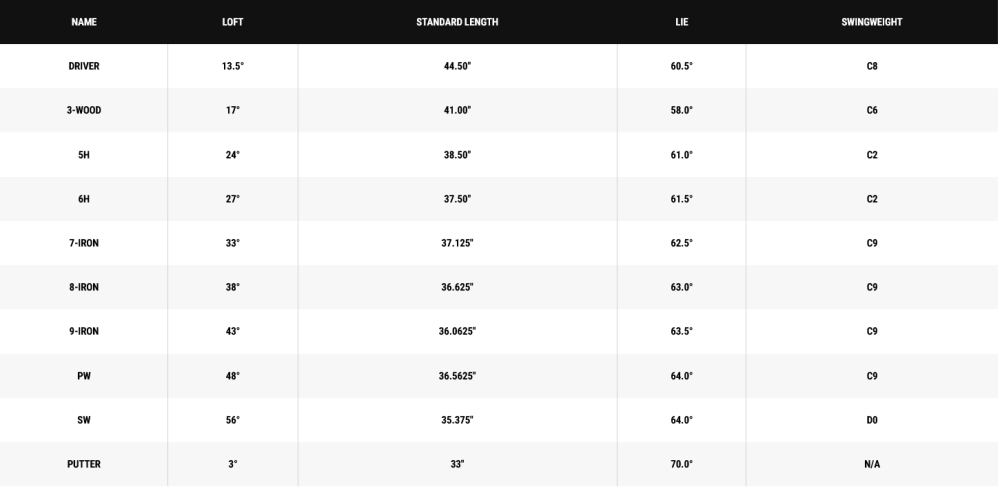Image resolution: width=1000 pixels, height=491 pixels.
Task: Click the putter swingweight N/A cell
Action: [x=872, y=464]
